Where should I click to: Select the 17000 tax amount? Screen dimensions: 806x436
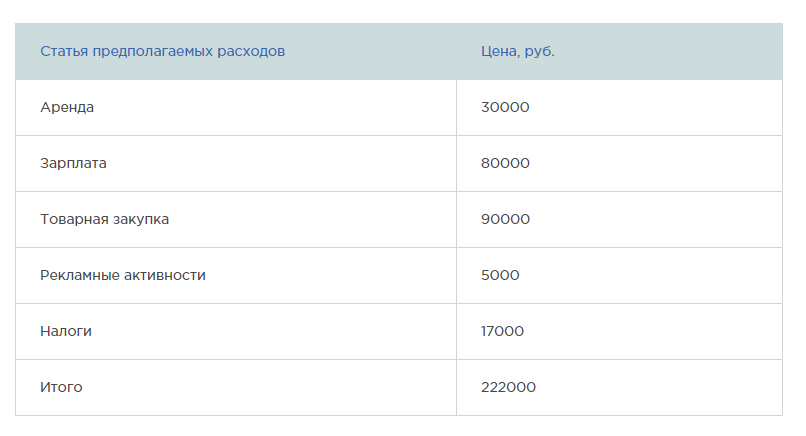(x=502, y=331)
